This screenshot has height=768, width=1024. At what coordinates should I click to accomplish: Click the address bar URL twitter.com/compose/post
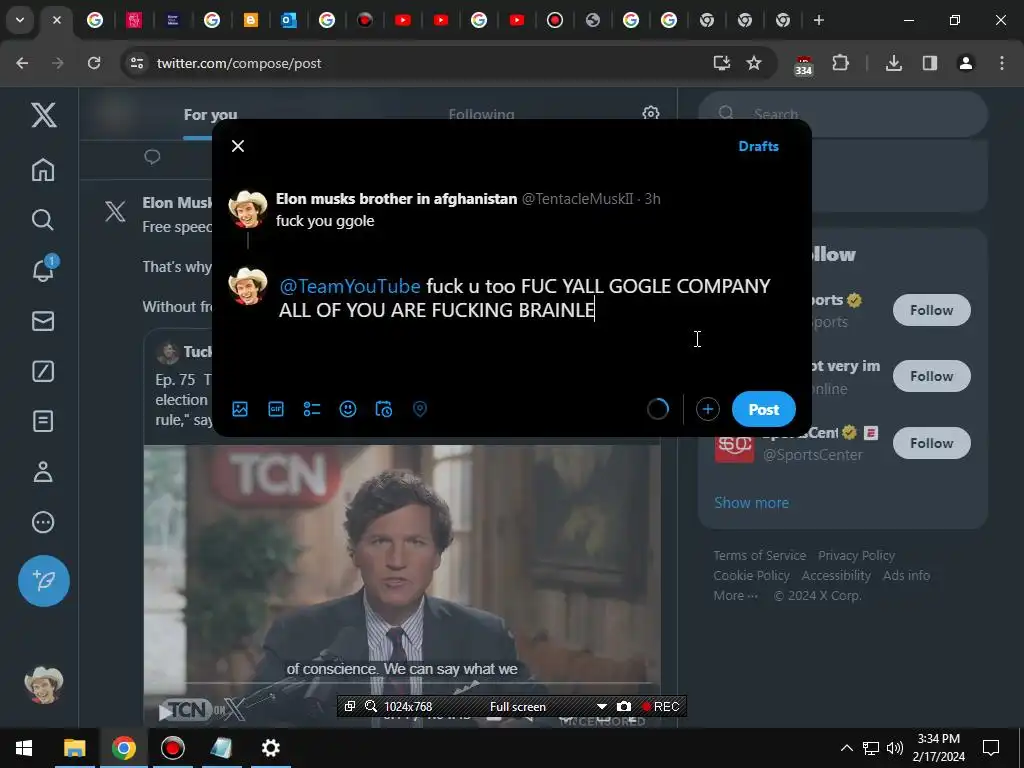coord(239,63)
